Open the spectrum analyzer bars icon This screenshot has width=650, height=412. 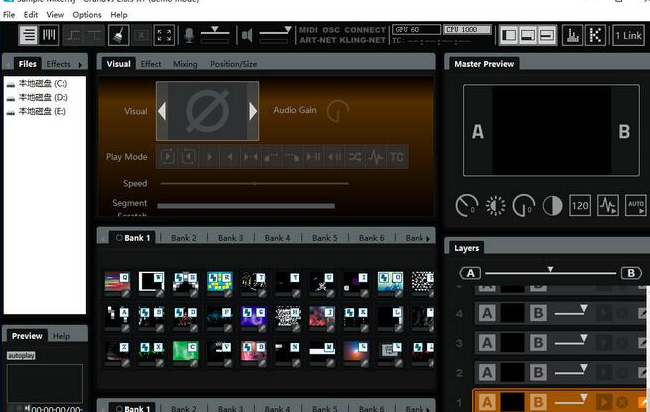573,35
